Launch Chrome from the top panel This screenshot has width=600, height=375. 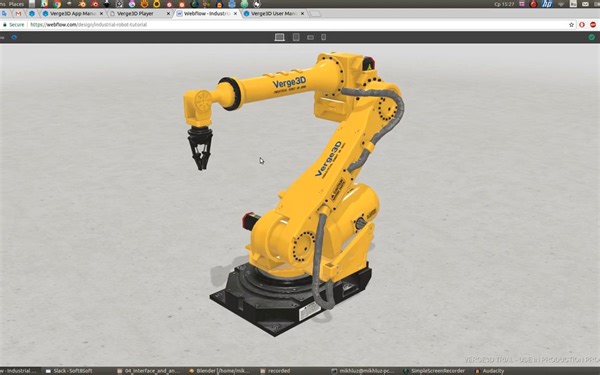[x=57, y=4]
